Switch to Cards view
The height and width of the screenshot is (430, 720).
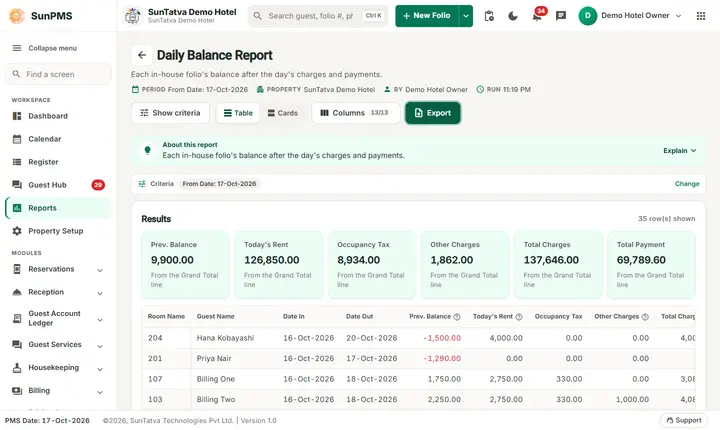[x=283, y=113]
